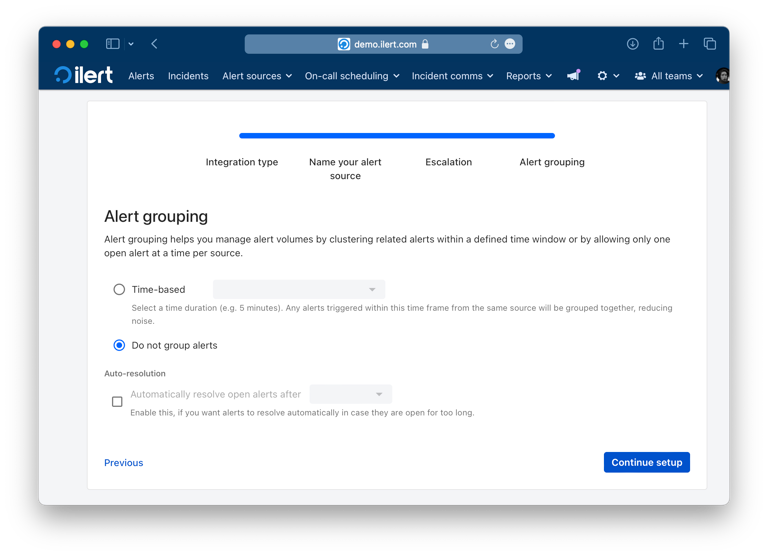Open the settings gear menu
This screenshot has width=768, height=556.
point(608,76)
